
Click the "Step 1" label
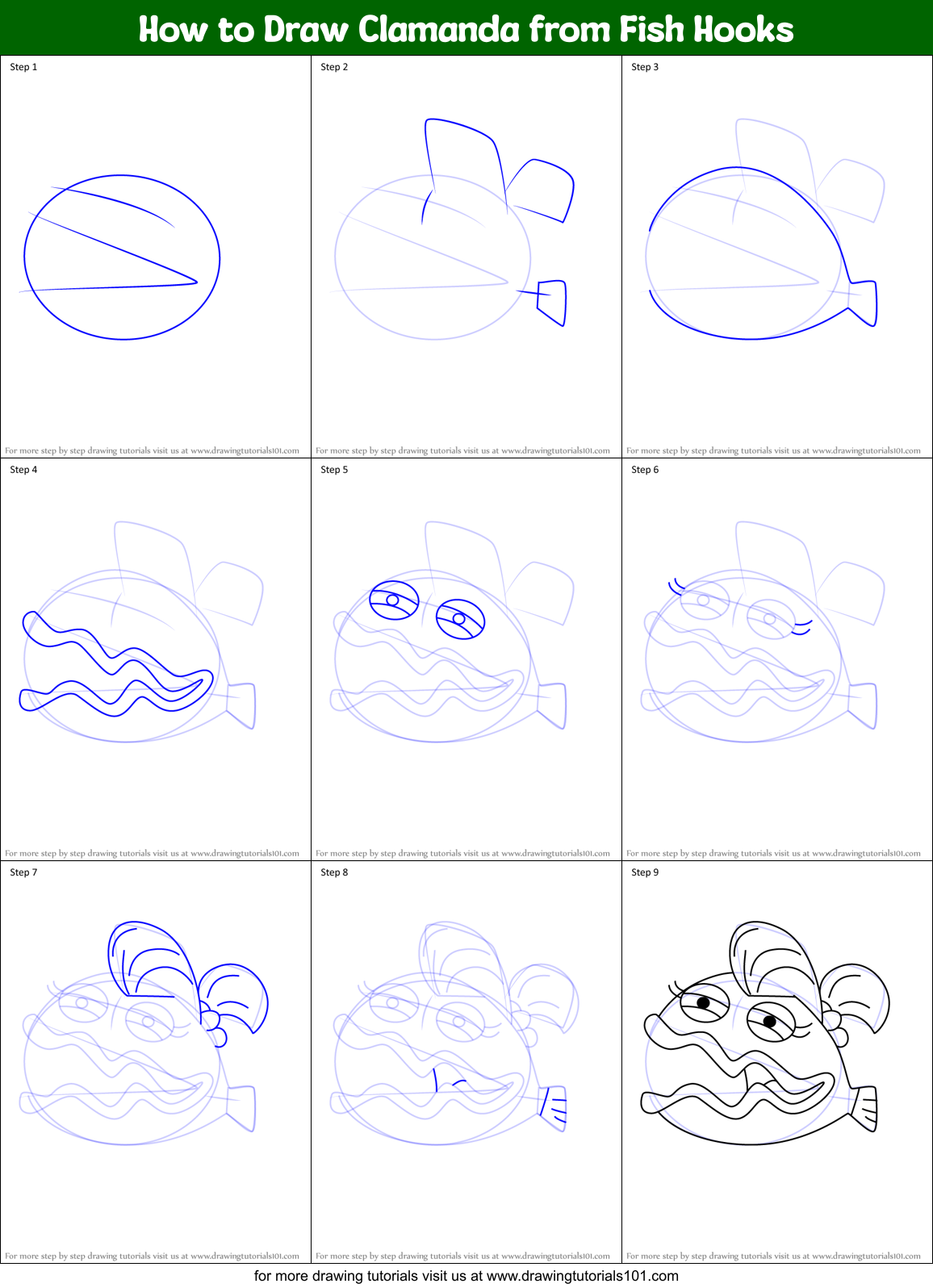tap(23, 67)
